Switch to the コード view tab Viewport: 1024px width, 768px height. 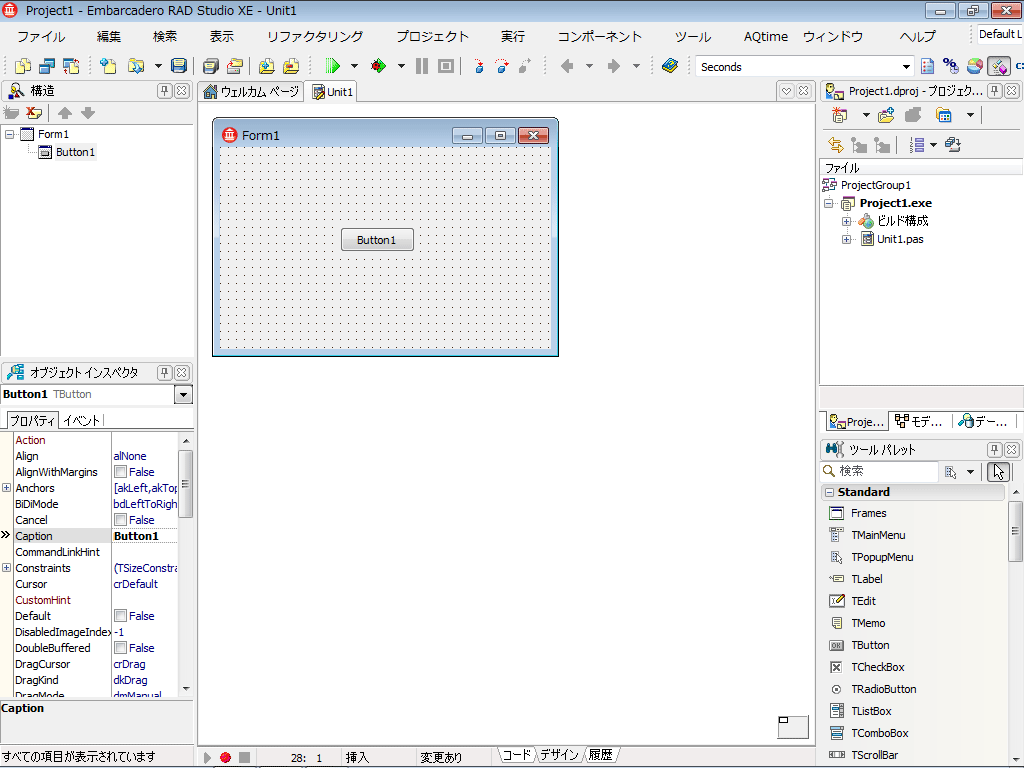[x=517, y=755]
